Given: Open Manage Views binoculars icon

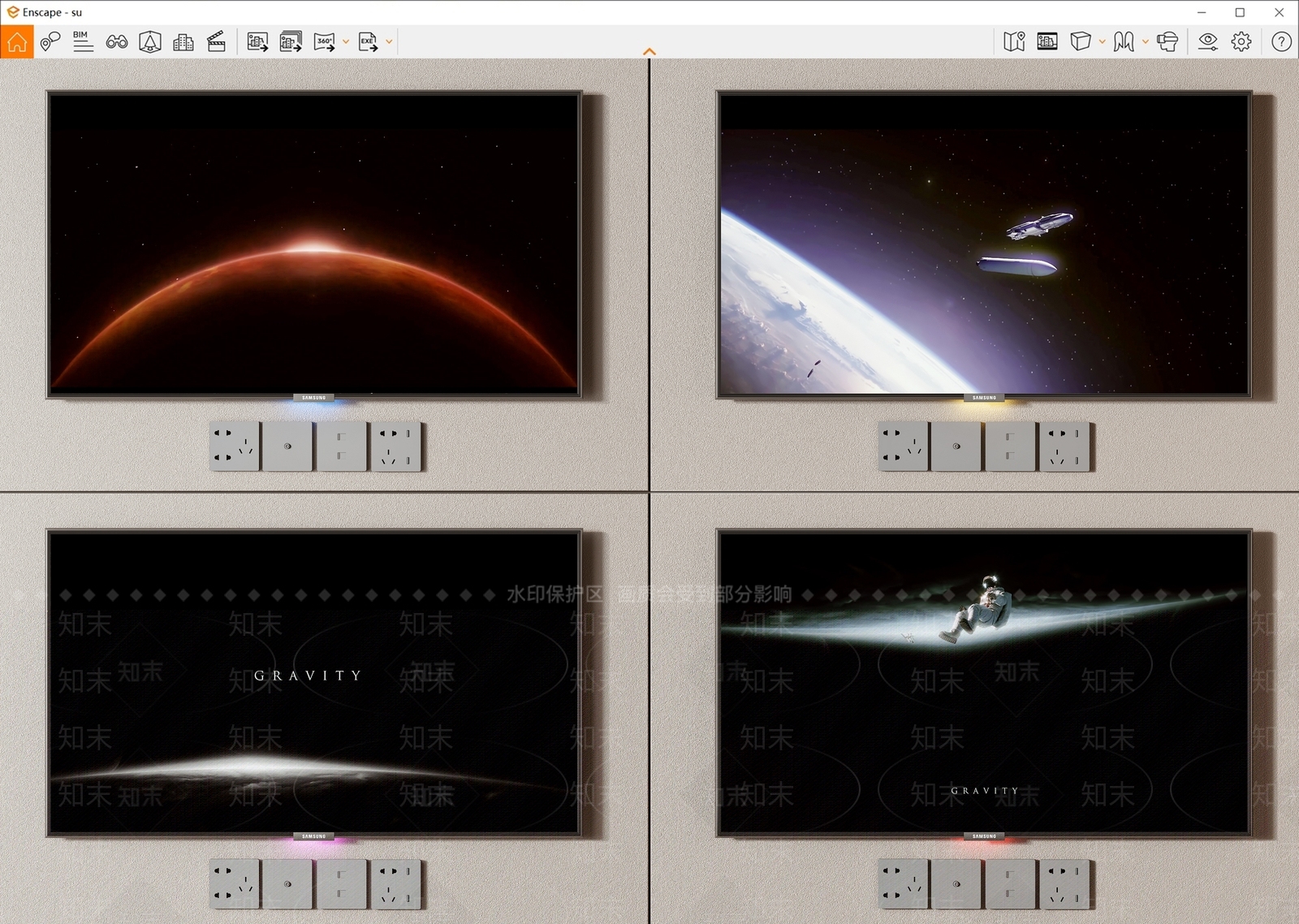Looking at the screenshot, I should pyautogui.click(x=117, y=41).
